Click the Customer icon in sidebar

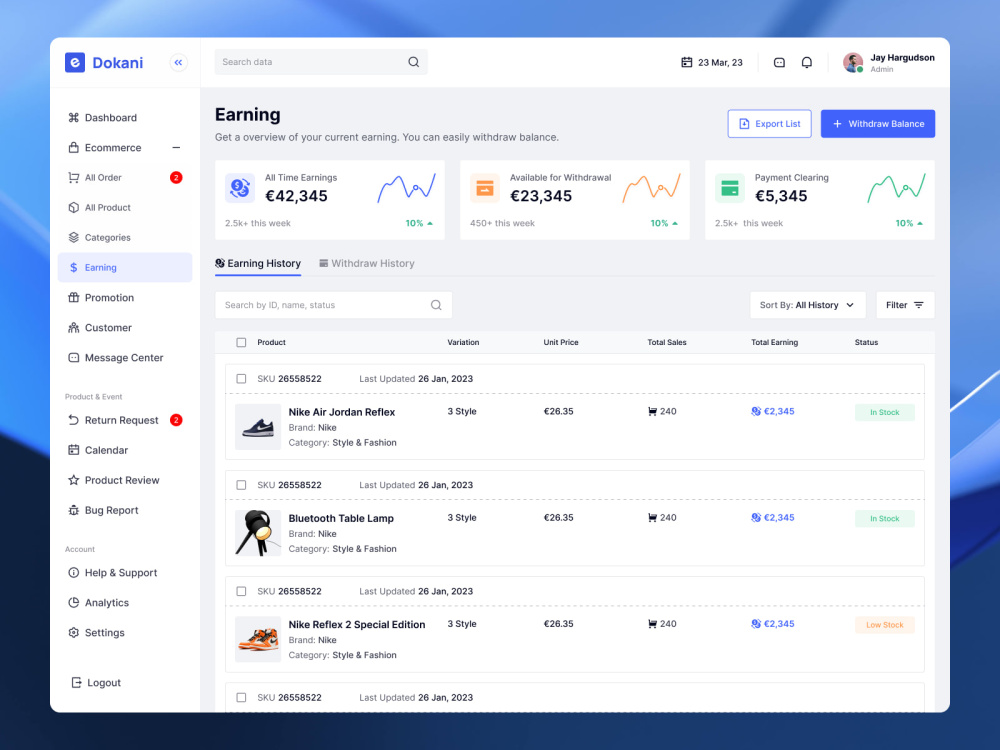(73, 327)
